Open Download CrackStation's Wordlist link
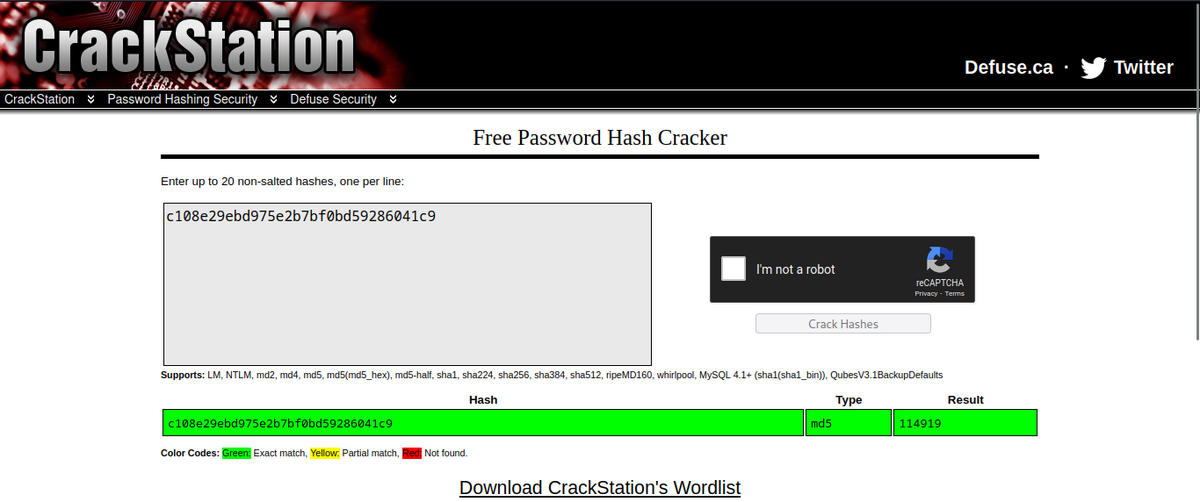1200x502 pixels. (x=600, y=488)
